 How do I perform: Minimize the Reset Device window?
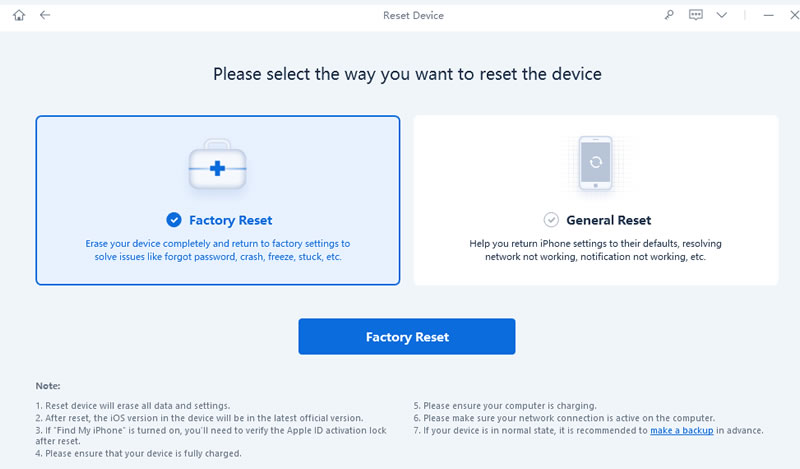[x=768, y=15]
